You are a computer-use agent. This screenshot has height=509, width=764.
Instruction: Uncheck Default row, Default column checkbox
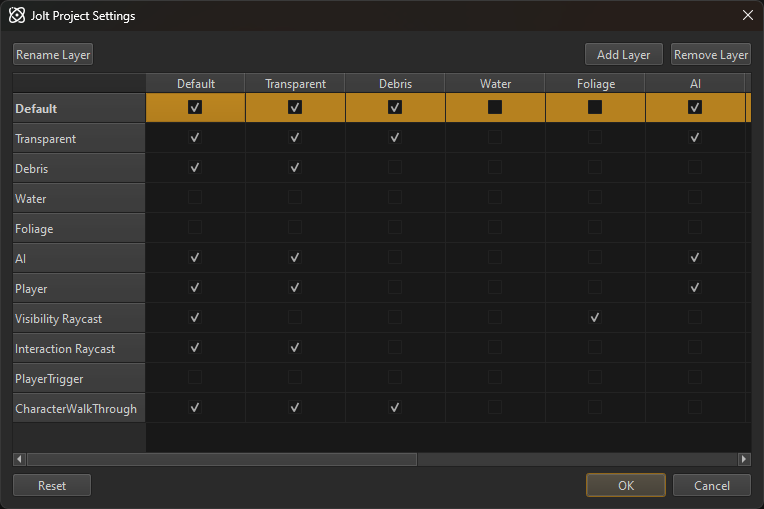click(195, 107)
